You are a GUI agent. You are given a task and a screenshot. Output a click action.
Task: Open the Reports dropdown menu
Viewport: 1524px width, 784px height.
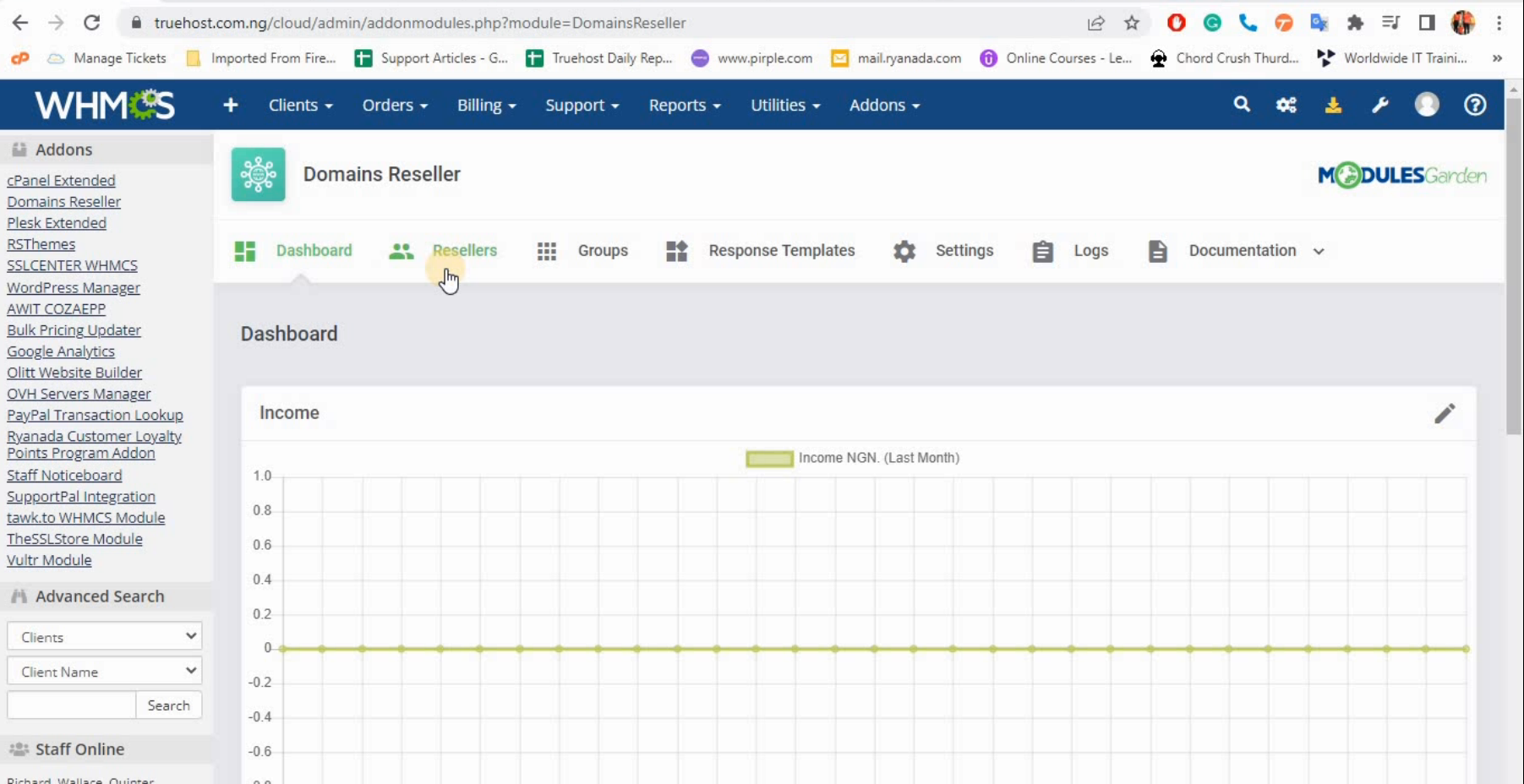coord(685,105)
